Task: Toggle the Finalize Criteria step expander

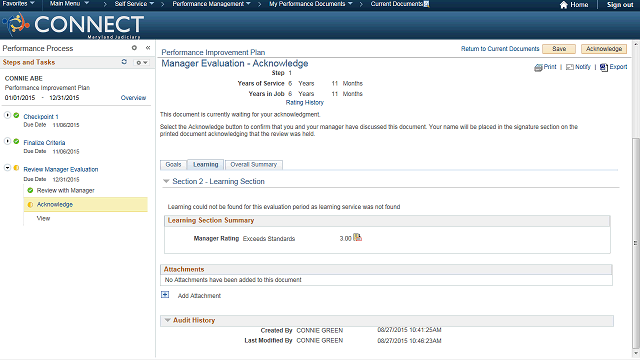Action: pyautogui.click(x=7, y=142)
